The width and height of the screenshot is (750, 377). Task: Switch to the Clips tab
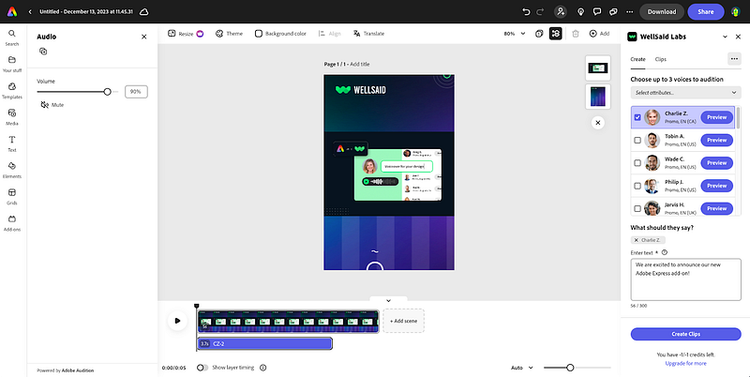(x=661, y=59)
